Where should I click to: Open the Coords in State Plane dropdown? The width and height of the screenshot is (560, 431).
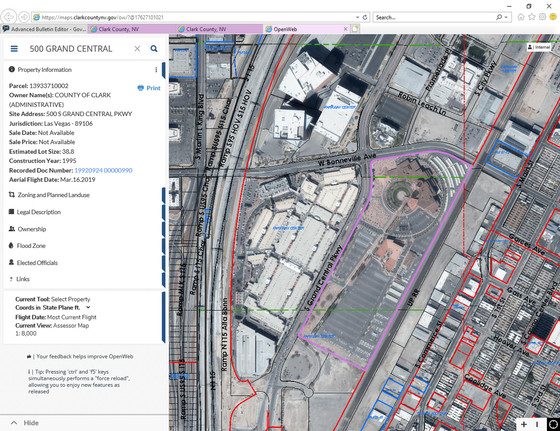[x=88, y=307]
